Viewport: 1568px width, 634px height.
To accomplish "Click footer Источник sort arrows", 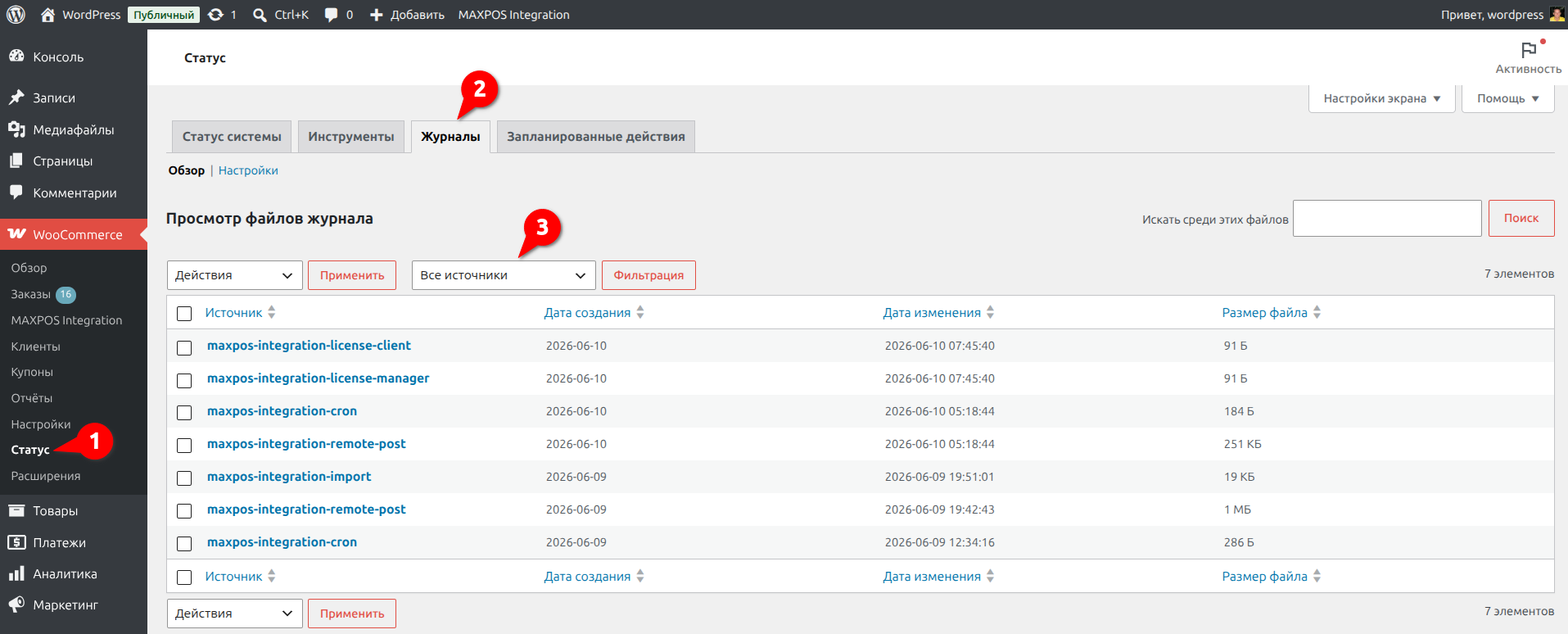I will 272,576.
